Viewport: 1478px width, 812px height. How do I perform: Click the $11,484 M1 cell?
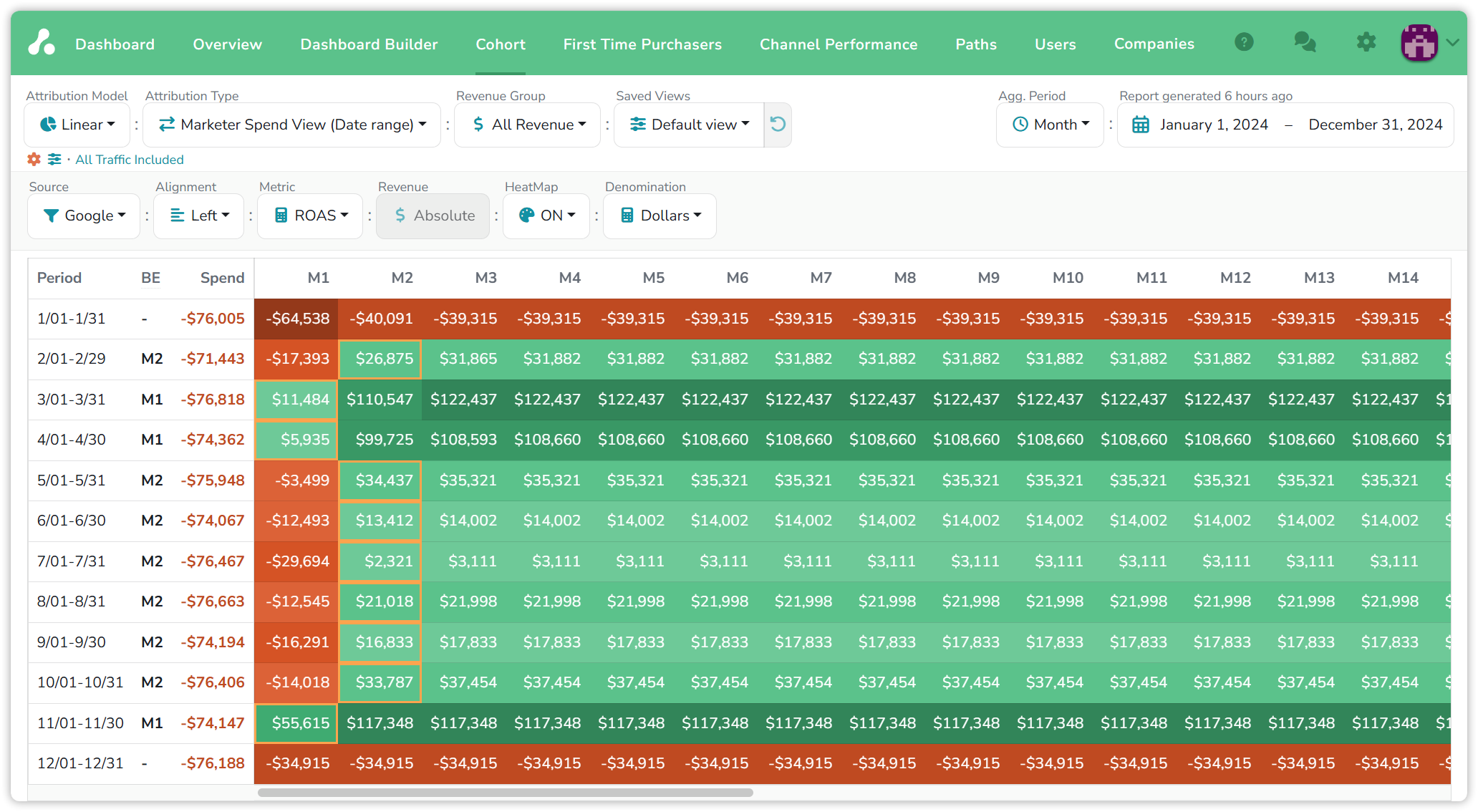pos(296,400)
